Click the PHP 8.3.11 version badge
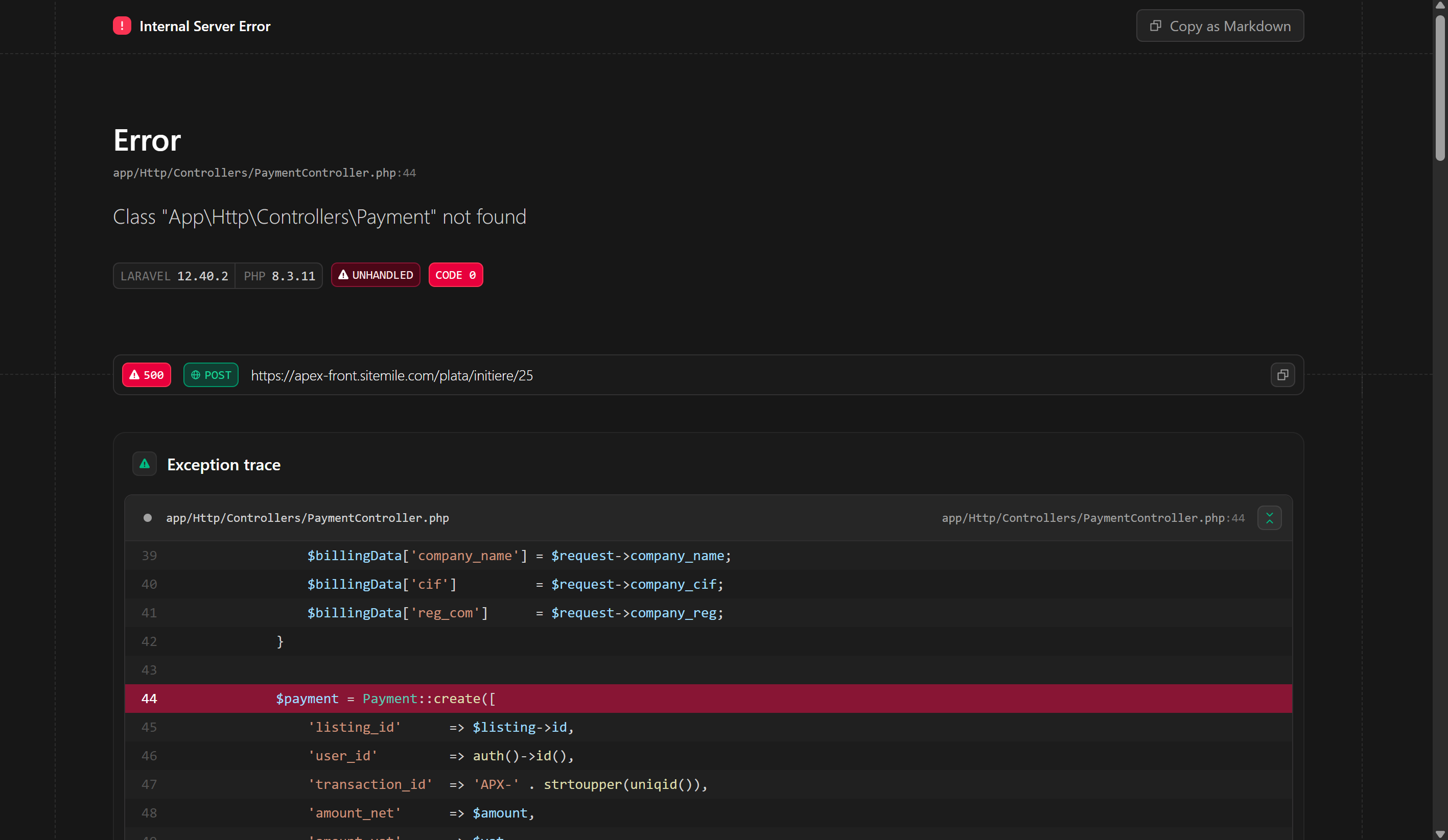 point(279,276)
